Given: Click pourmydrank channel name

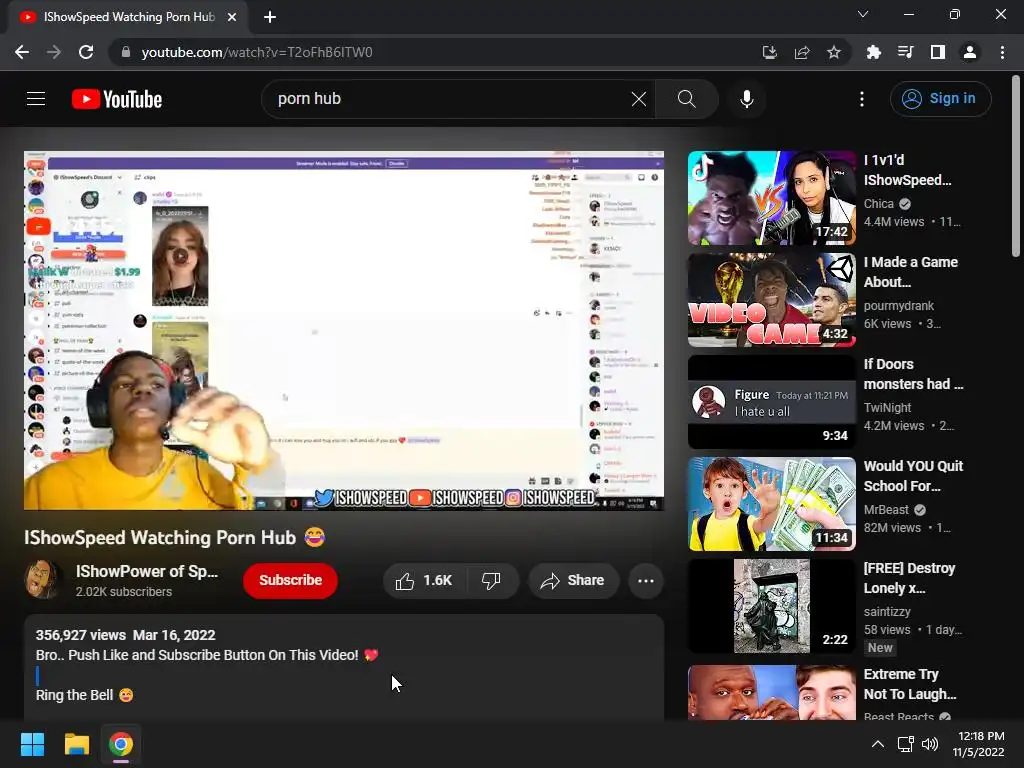Looking at the screenshot, I should pos(899,306).
